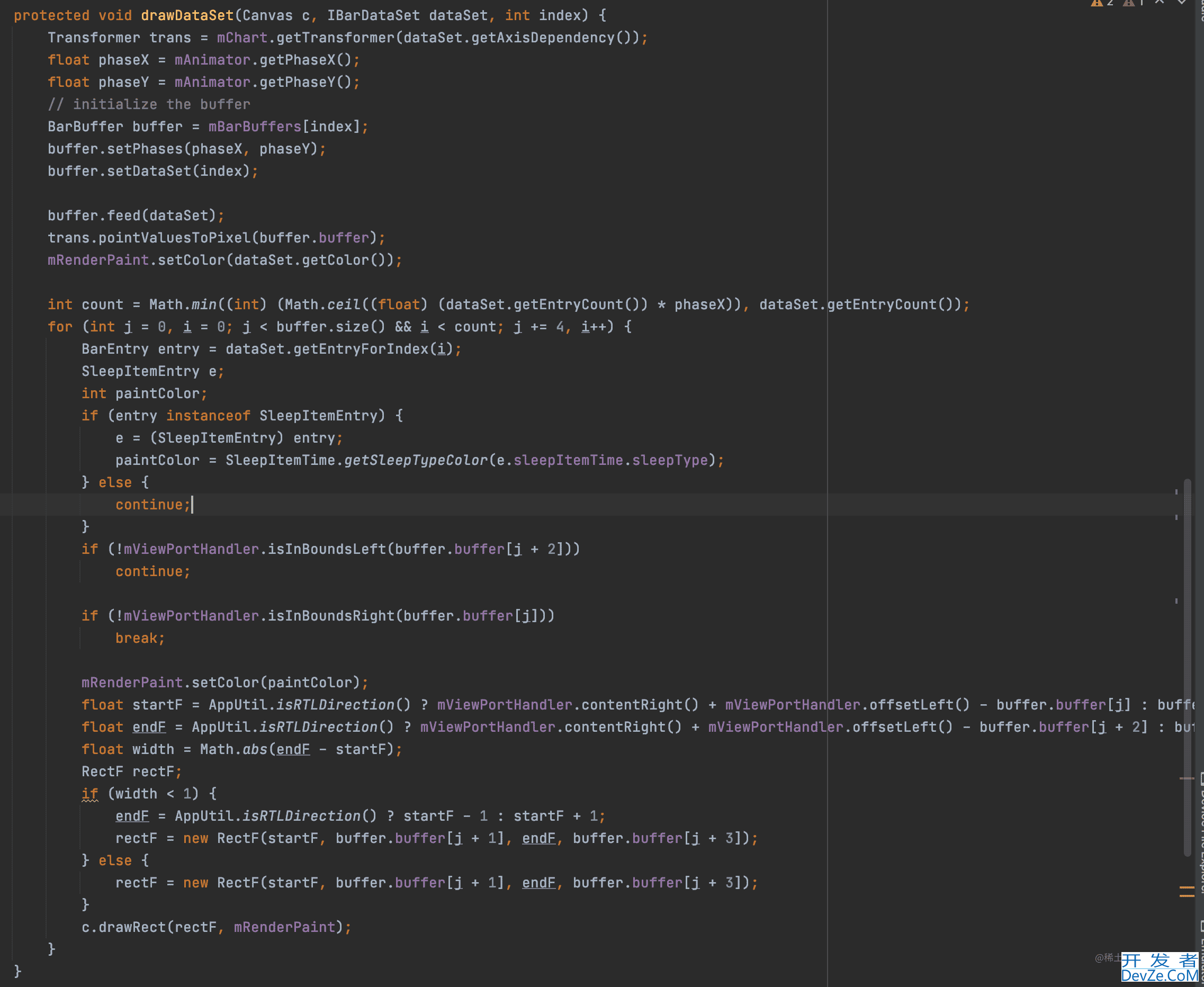Click endF in 'float endF' declaration
This screenshot has height=987, width=1204.
[149, 726]
